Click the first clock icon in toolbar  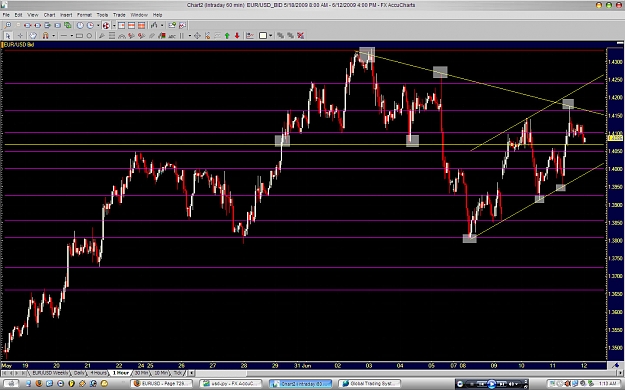pyautogui.click(x=80, y=25)
